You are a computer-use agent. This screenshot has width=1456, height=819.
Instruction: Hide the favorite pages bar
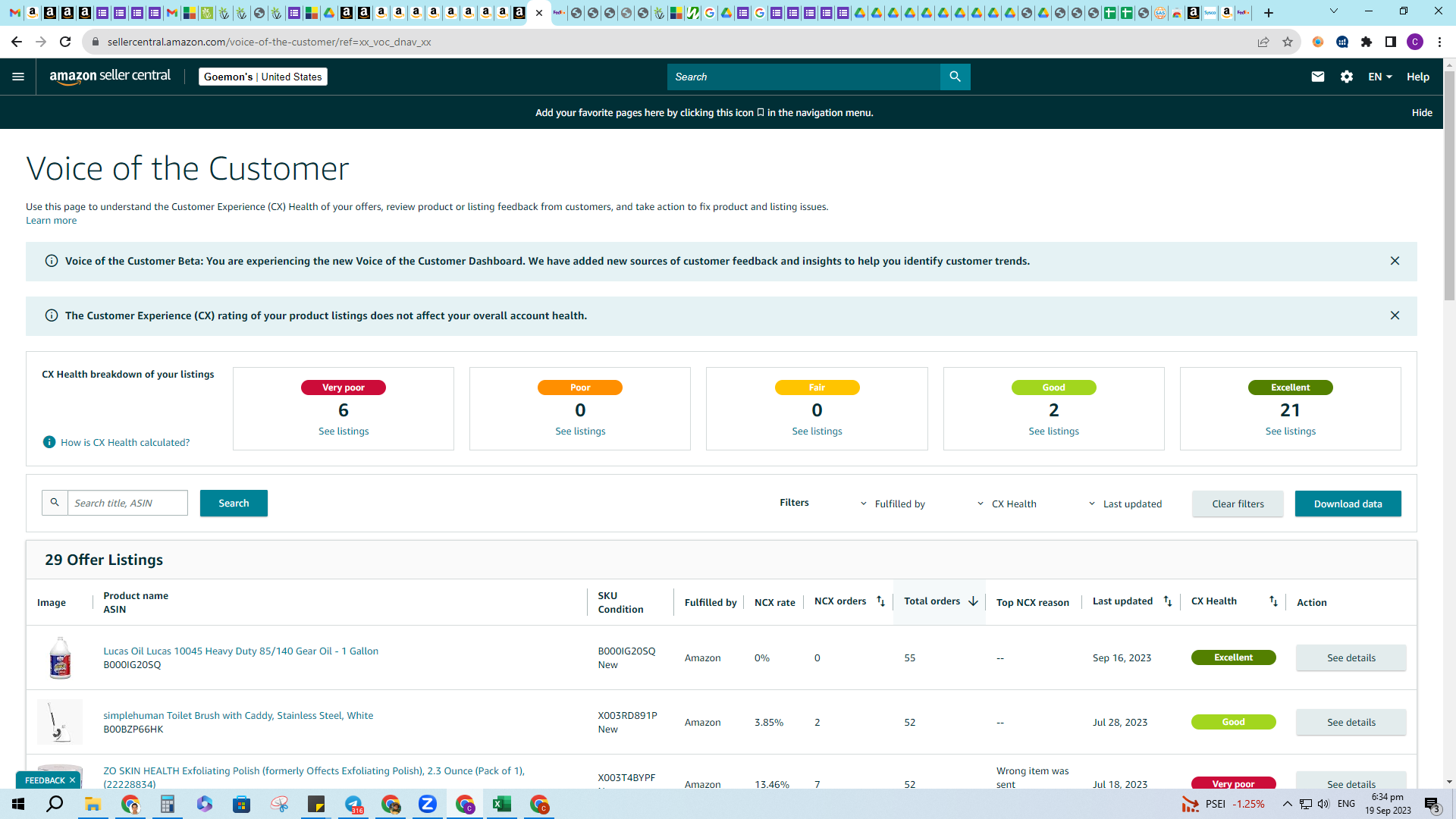tap(1422, 112)
